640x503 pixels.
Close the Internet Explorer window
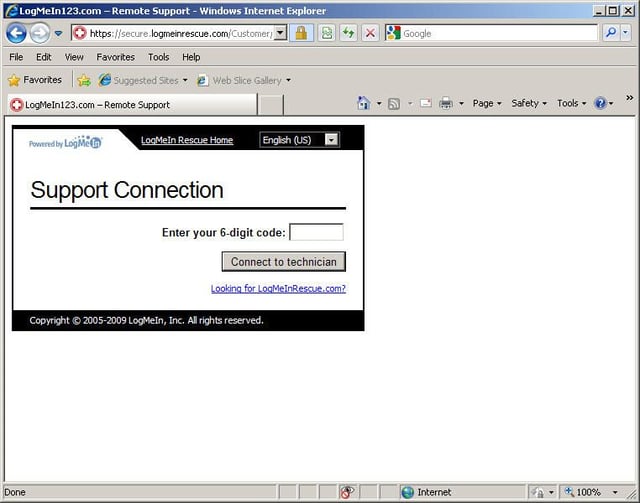(x=628, y=11)
